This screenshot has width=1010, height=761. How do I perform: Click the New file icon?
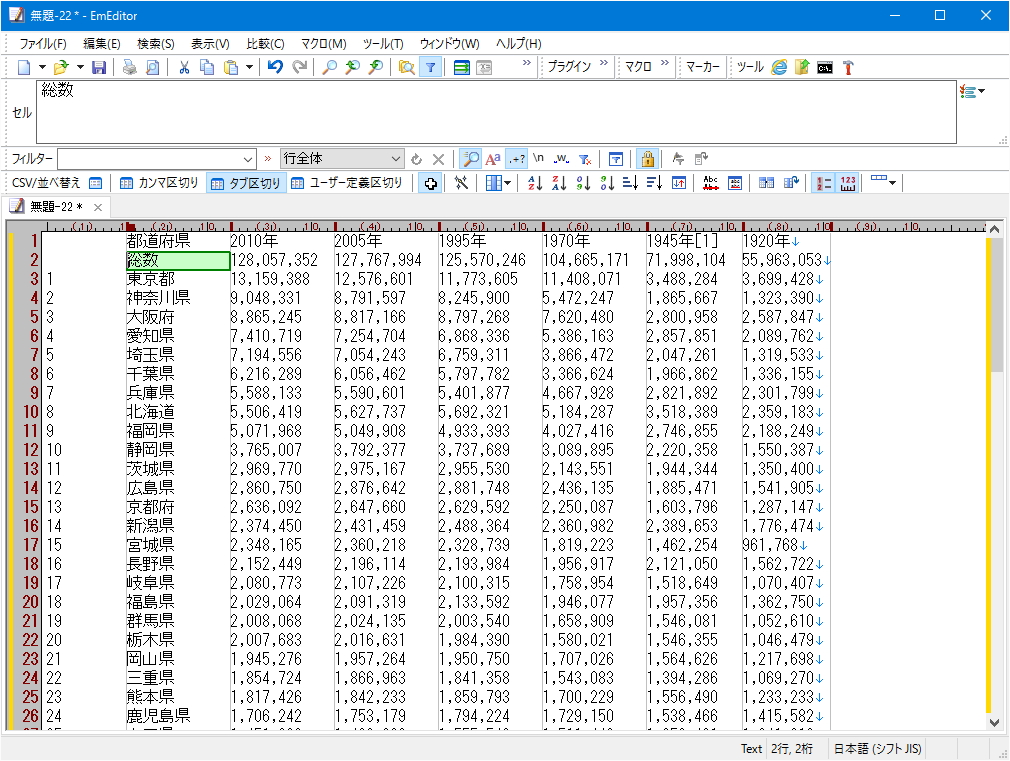(24, 67)
